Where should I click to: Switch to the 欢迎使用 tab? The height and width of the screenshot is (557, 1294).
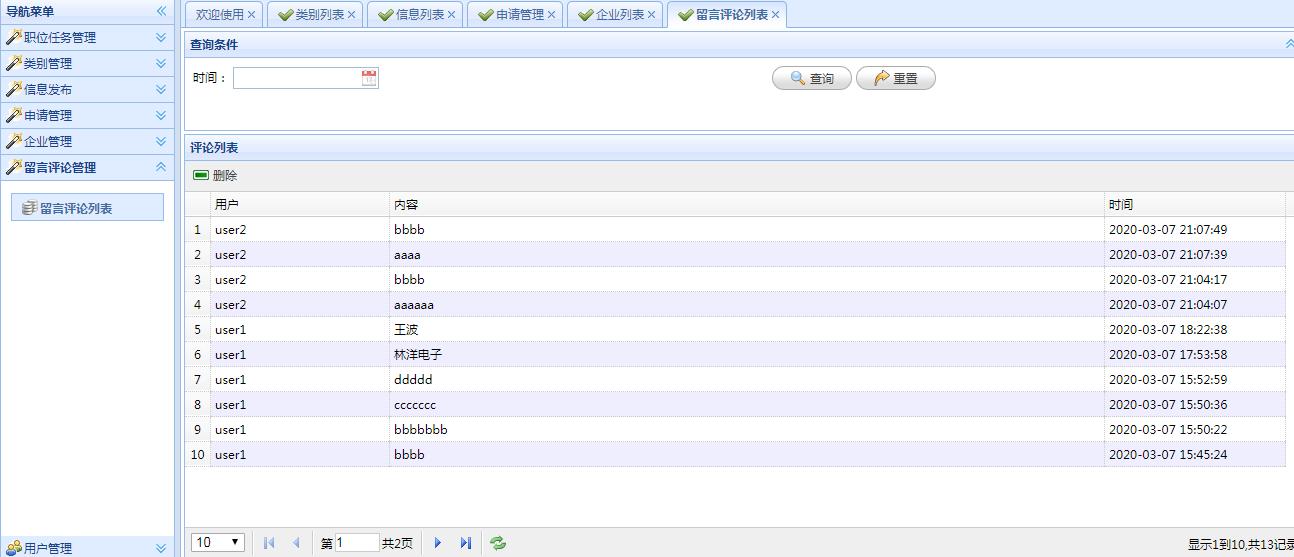220,15
